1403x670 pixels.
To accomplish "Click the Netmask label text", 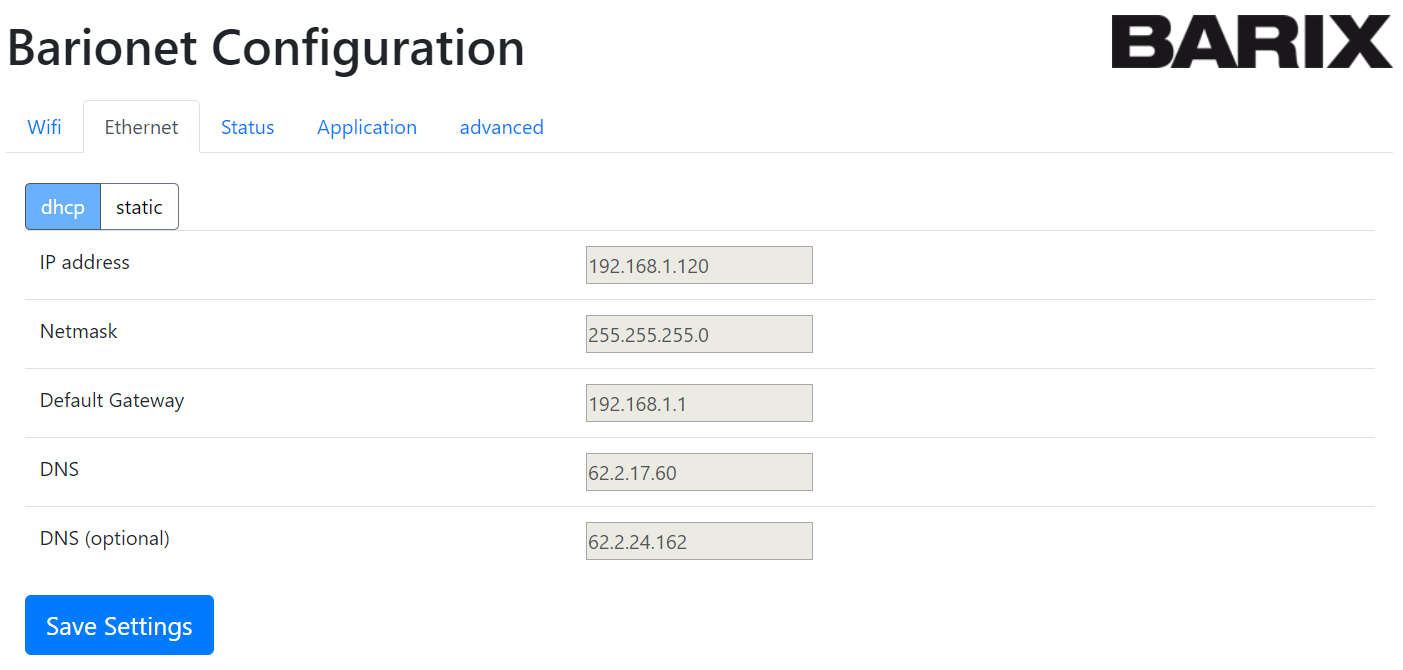I will click(x=79, y=332).
